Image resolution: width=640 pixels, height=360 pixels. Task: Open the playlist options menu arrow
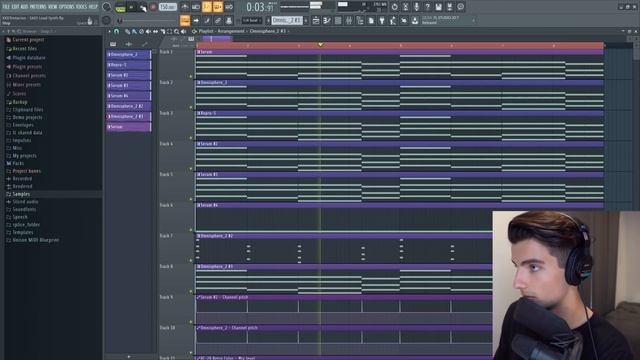109,31
